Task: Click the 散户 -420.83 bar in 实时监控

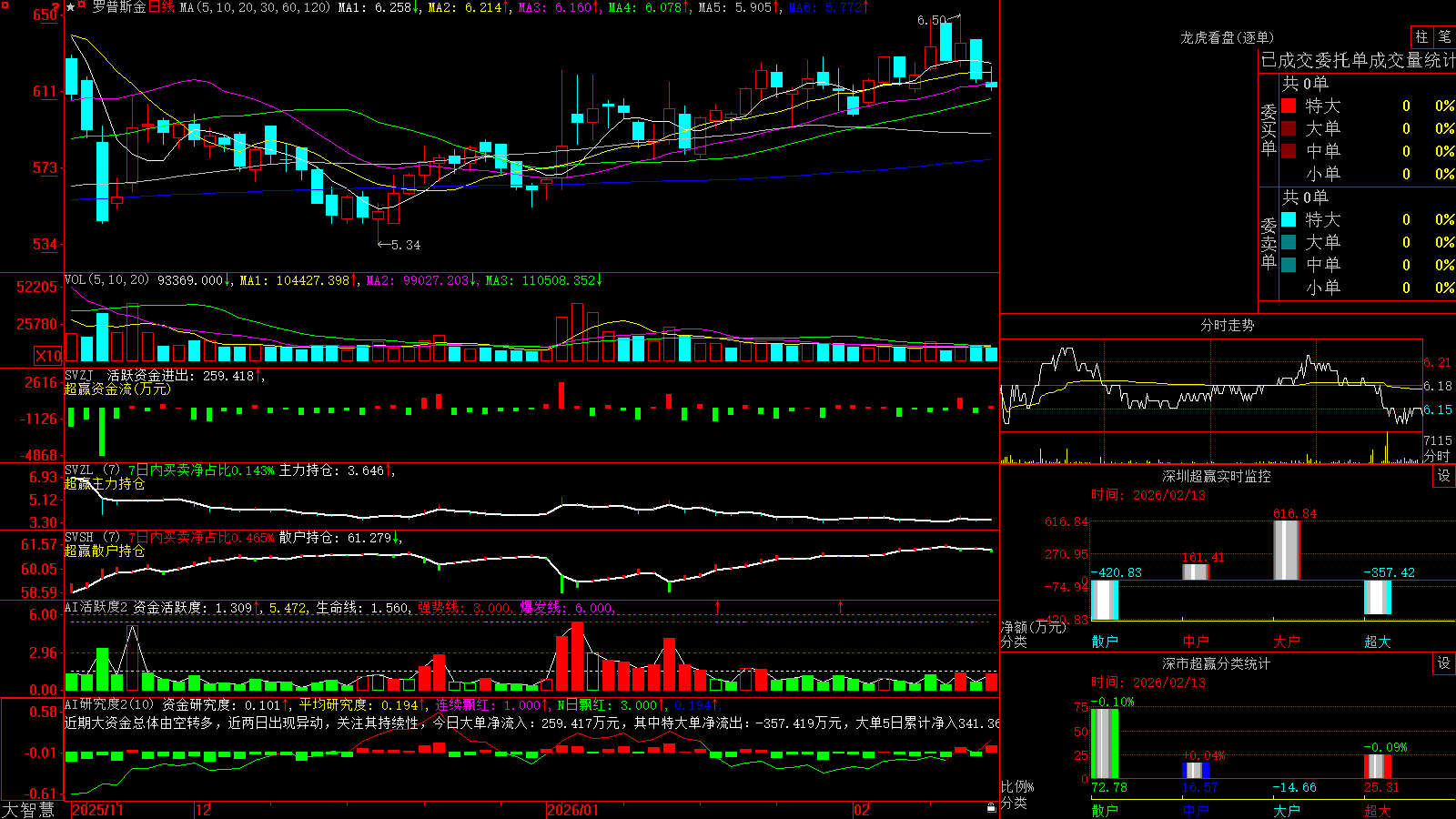Action: coord(1105,600)
